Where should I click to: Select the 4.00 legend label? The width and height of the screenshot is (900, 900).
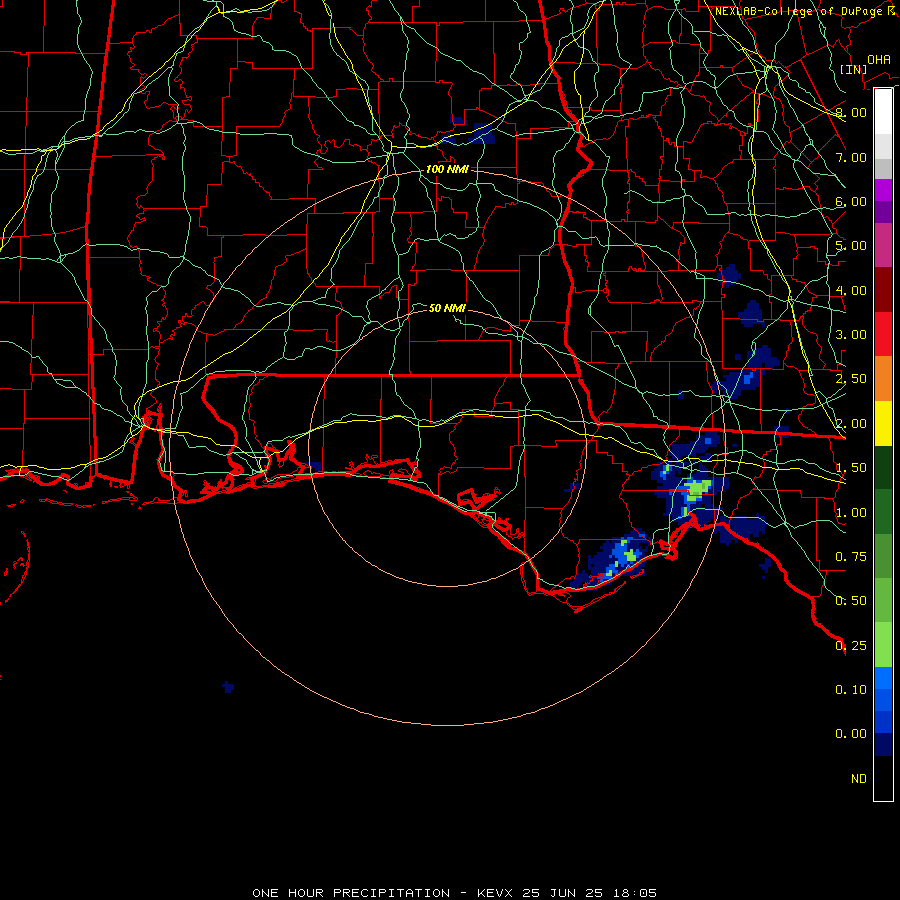pyautogui.click(x=851, y=290)
